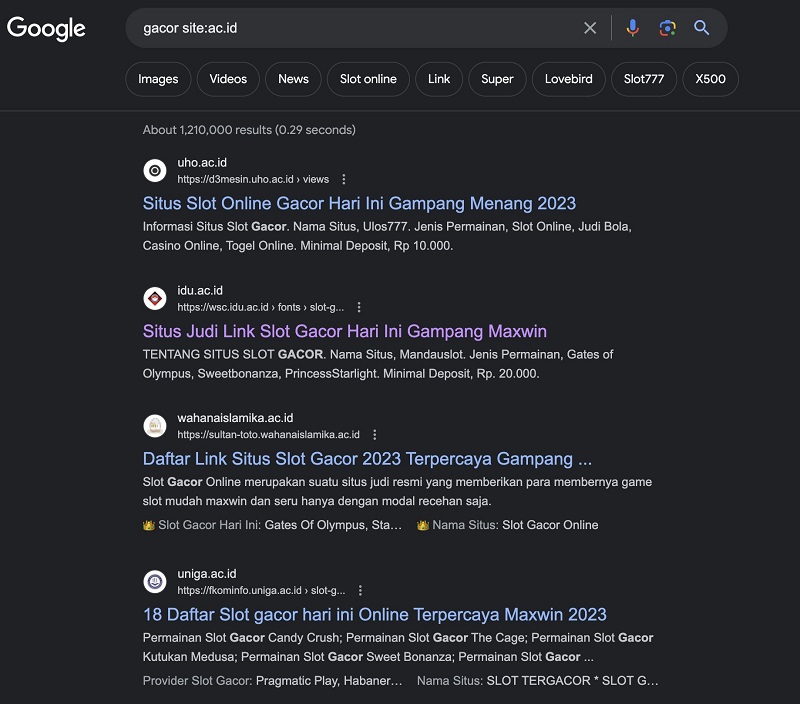
Task: Select the Link filter chip
Action: (x=439, y=79)
